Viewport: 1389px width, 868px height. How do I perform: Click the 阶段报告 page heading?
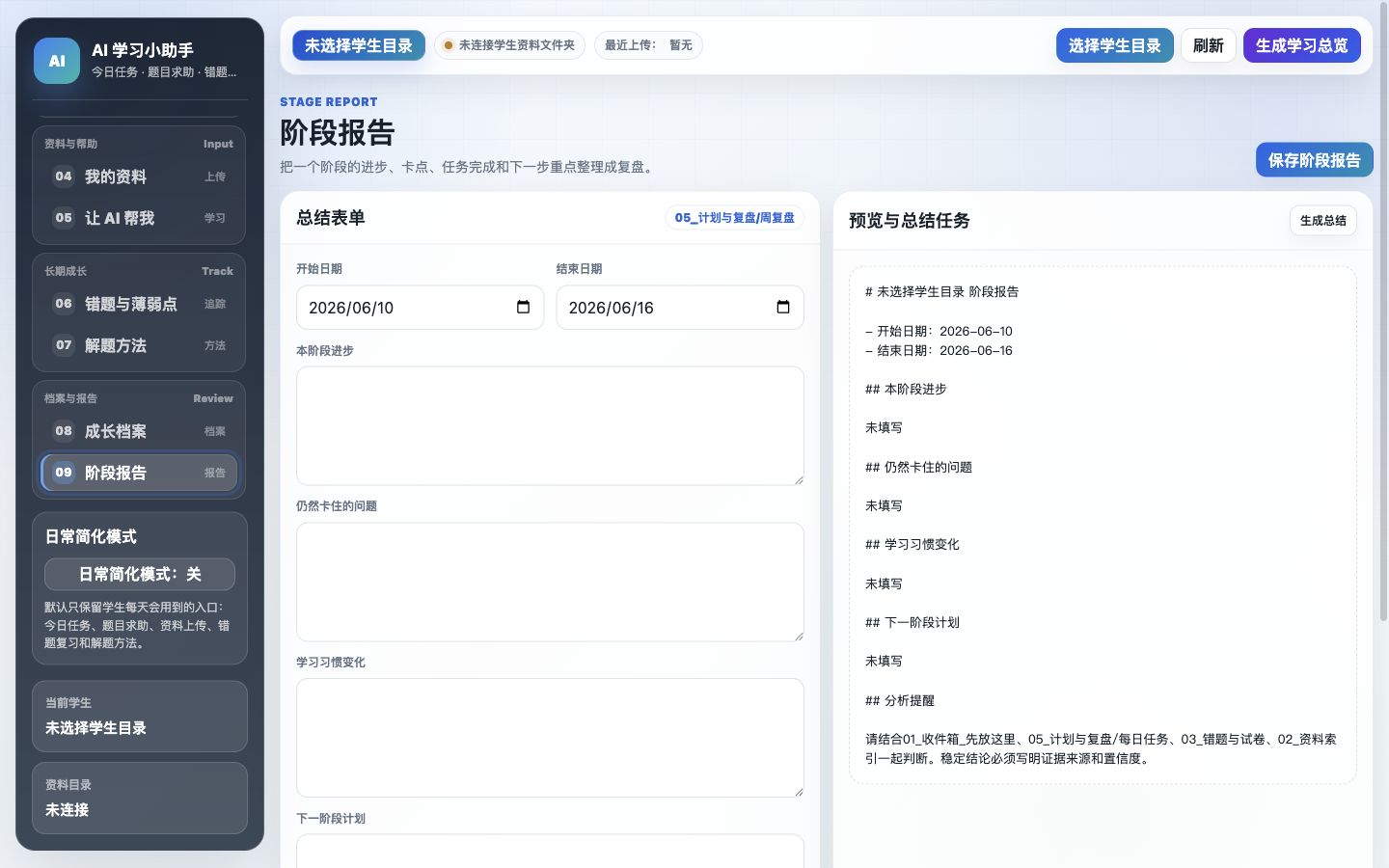click(x=338, y=132)
